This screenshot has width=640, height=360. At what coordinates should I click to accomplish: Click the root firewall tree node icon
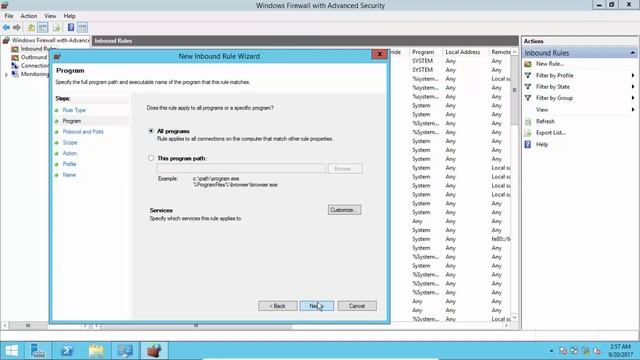tap(6, 40)
